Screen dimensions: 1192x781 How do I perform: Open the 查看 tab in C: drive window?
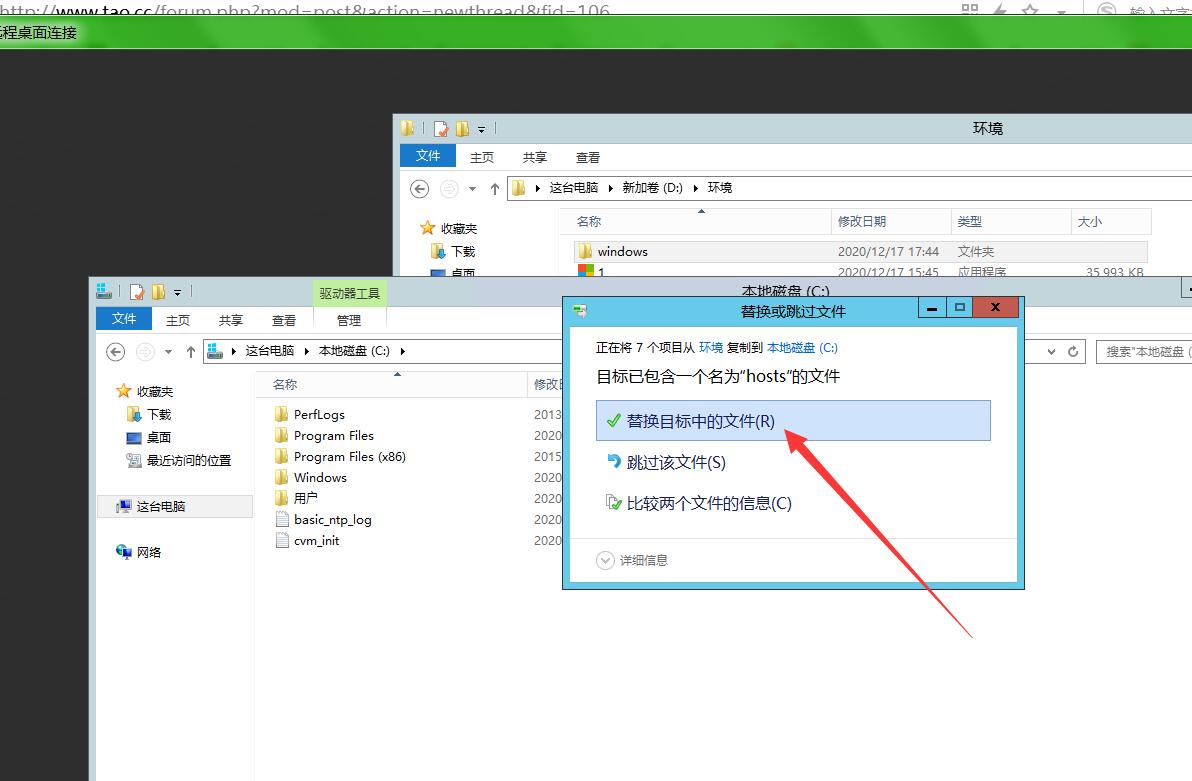tap(284, 320)
